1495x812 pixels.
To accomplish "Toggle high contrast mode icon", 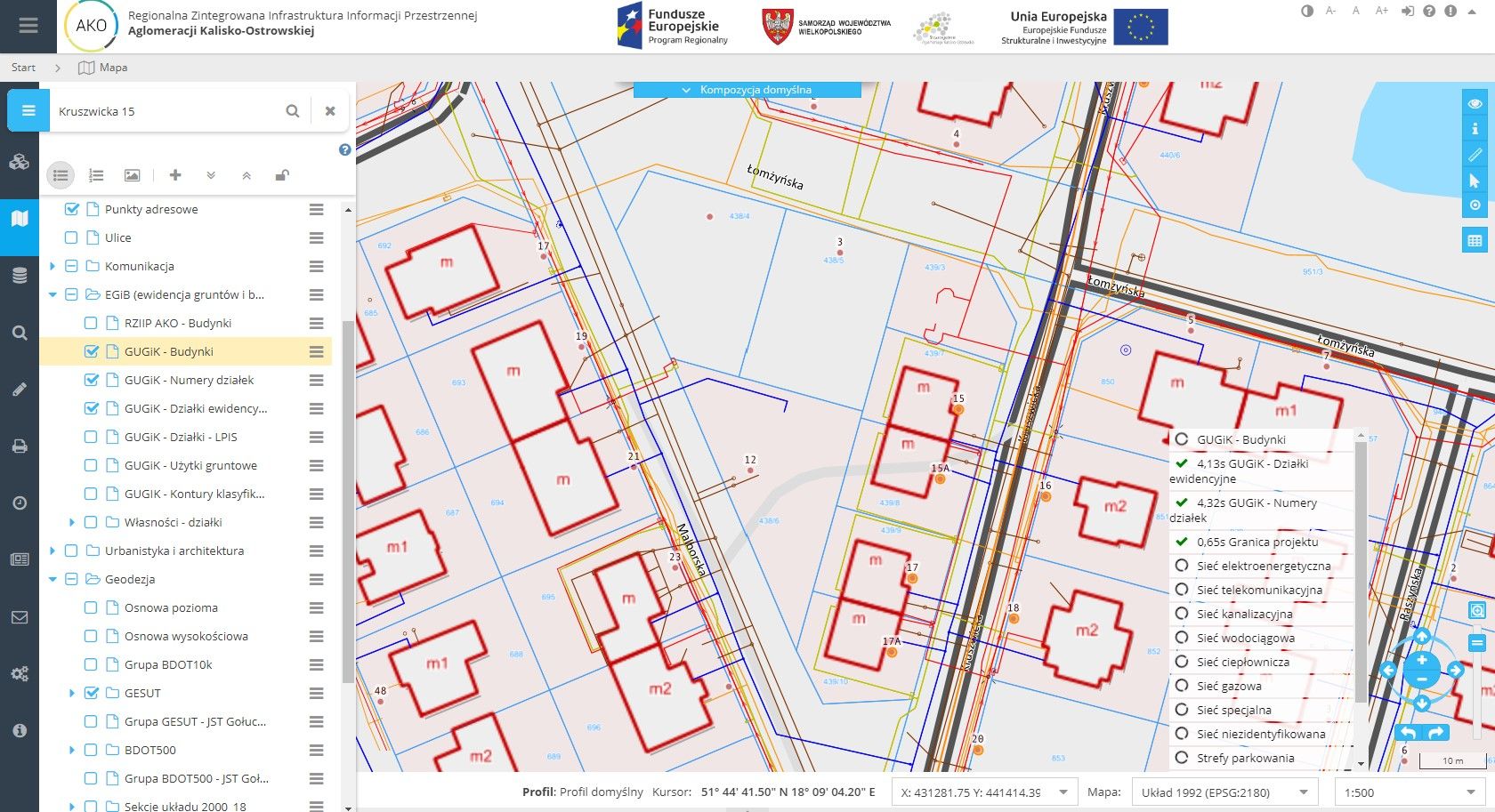I will (1307, 12).
